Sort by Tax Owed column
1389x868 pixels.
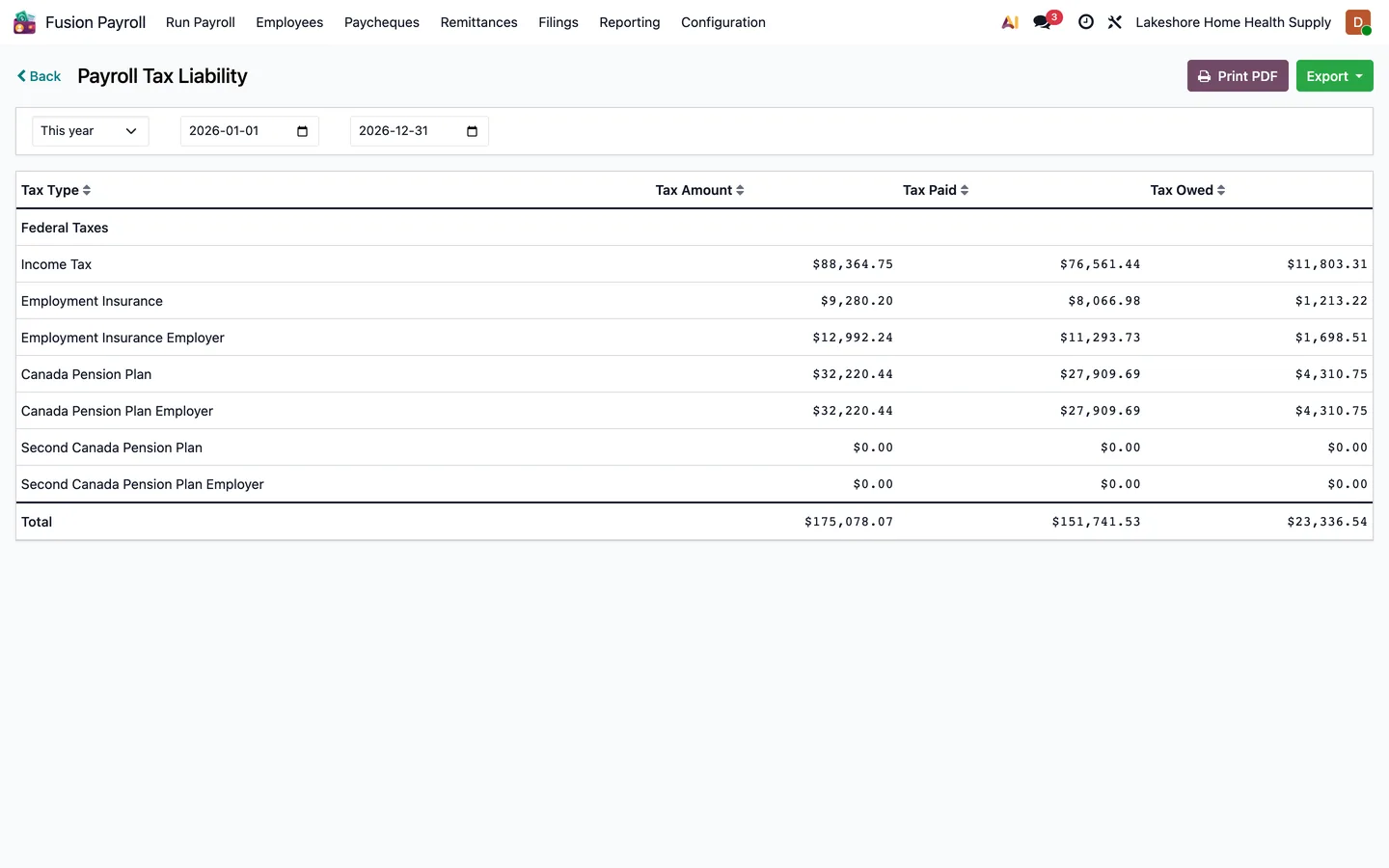1187,190
